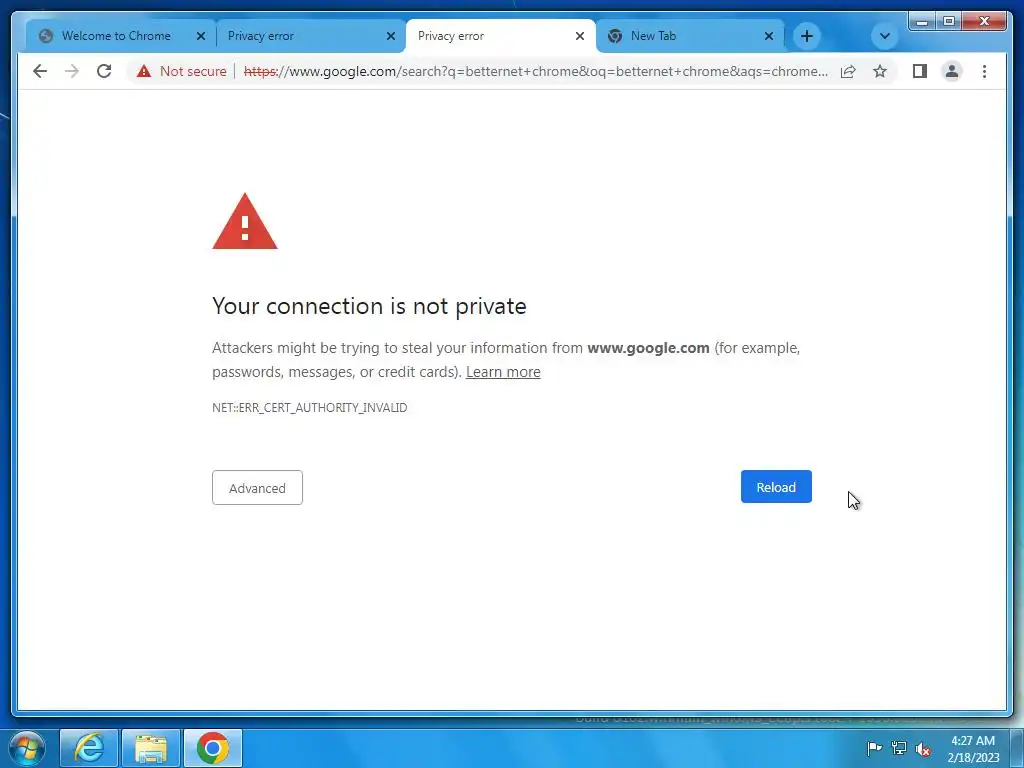1024x768 pixels.
Task: Click the blue Reload button
Action: [776, 487]
